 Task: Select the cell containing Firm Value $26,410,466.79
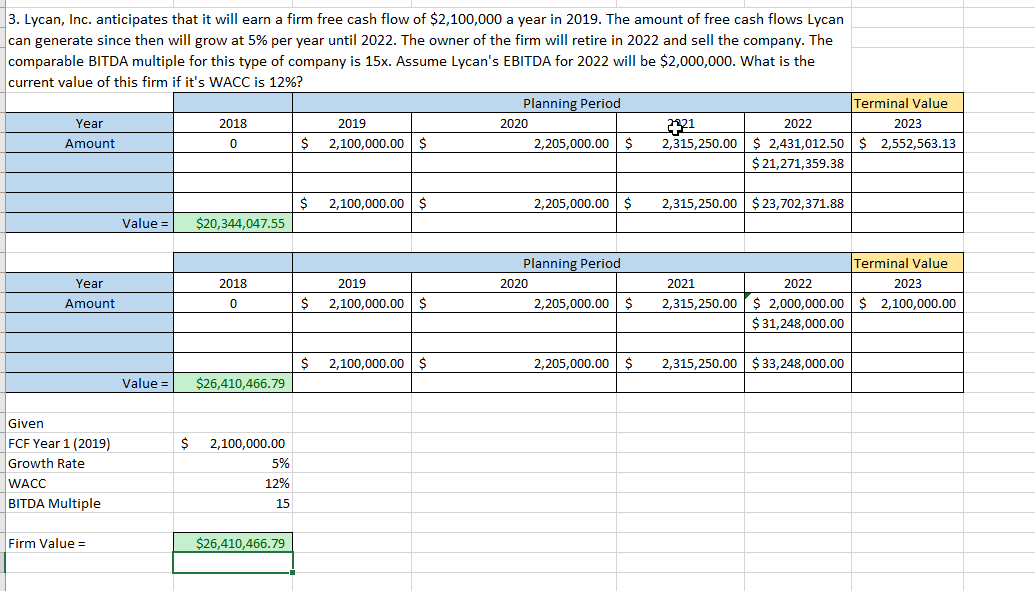click(232, 542)
